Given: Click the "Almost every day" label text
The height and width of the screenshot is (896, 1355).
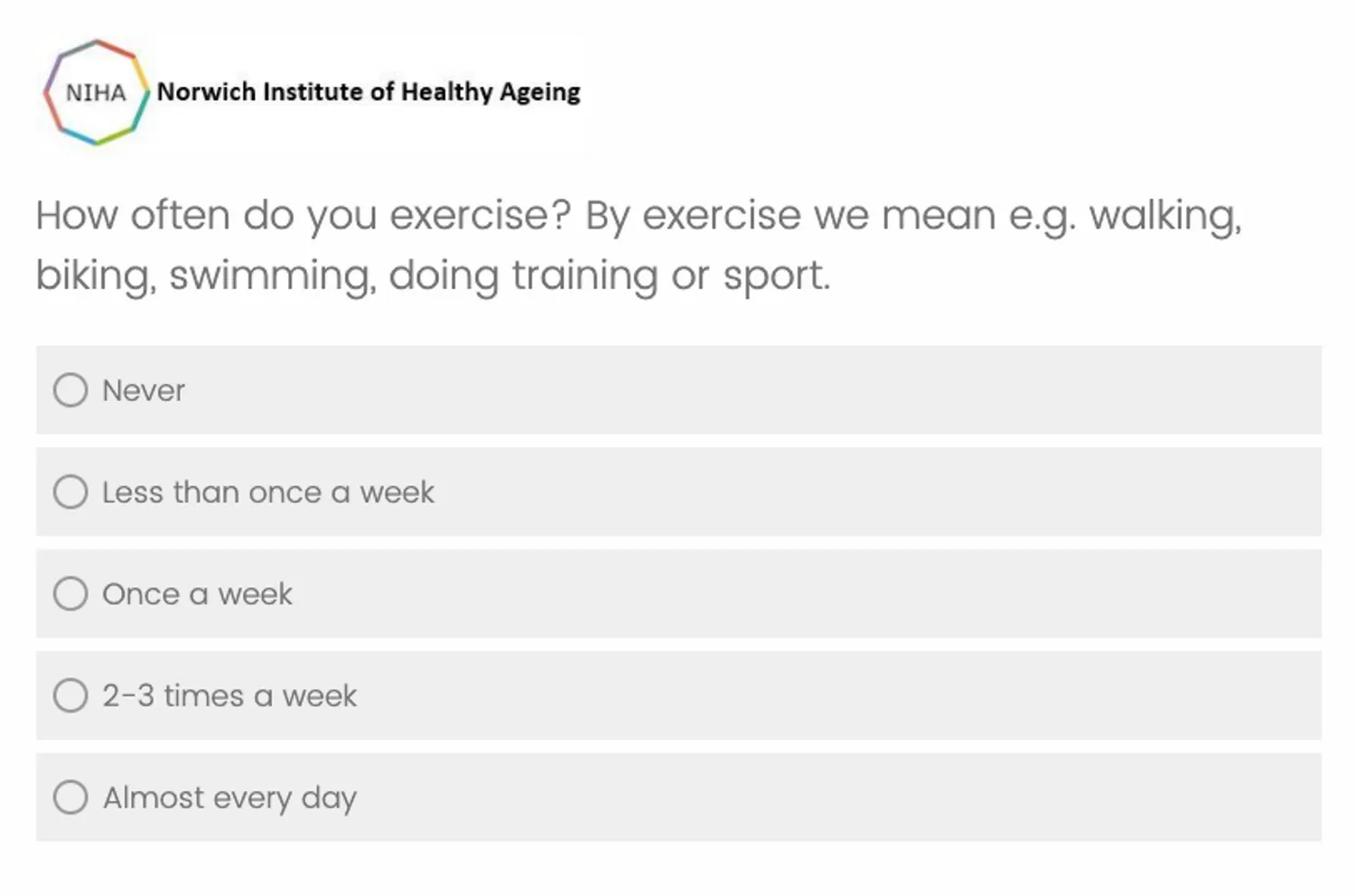Looking at the screenshot, I should pyautogui.click(x=229, y=798).
